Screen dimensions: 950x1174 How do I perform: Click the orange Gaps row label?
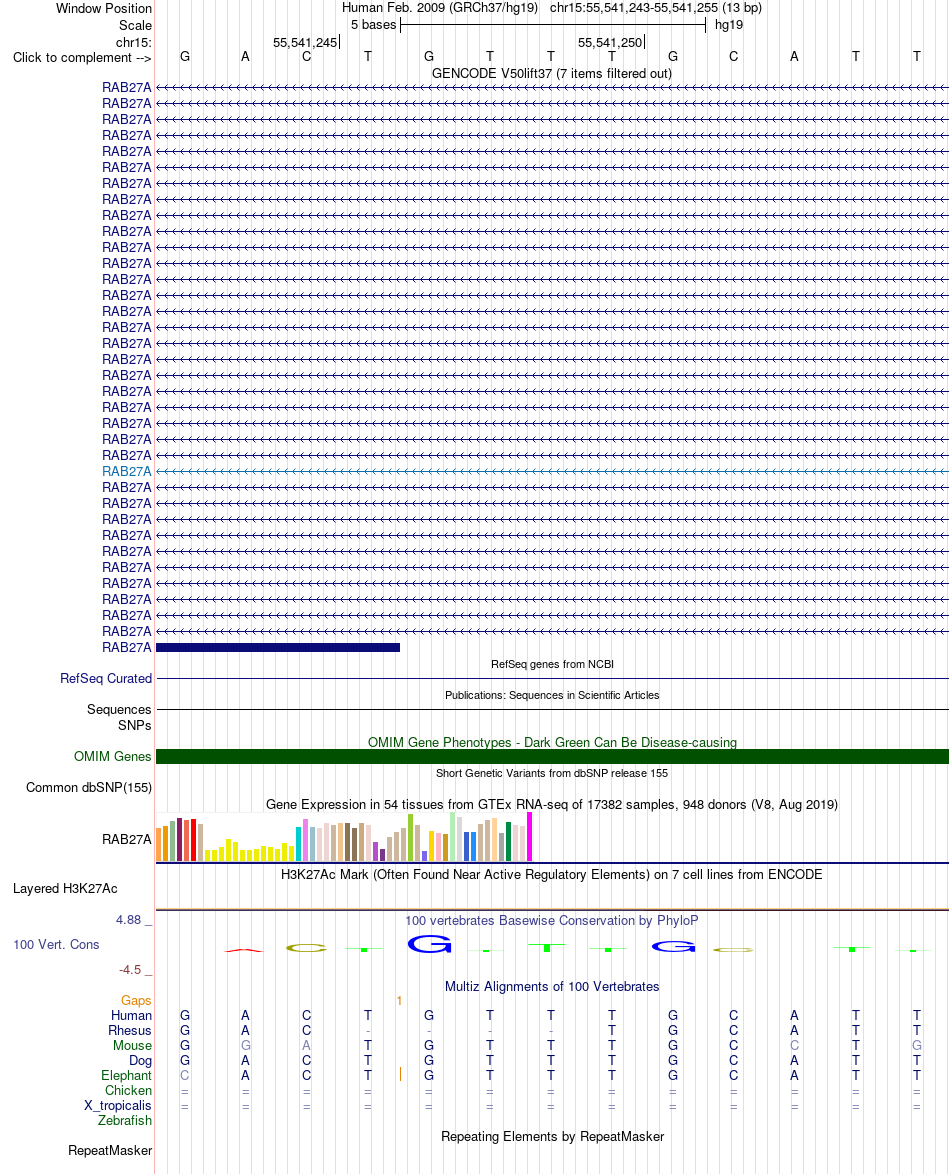click(x=136, y=1000)
